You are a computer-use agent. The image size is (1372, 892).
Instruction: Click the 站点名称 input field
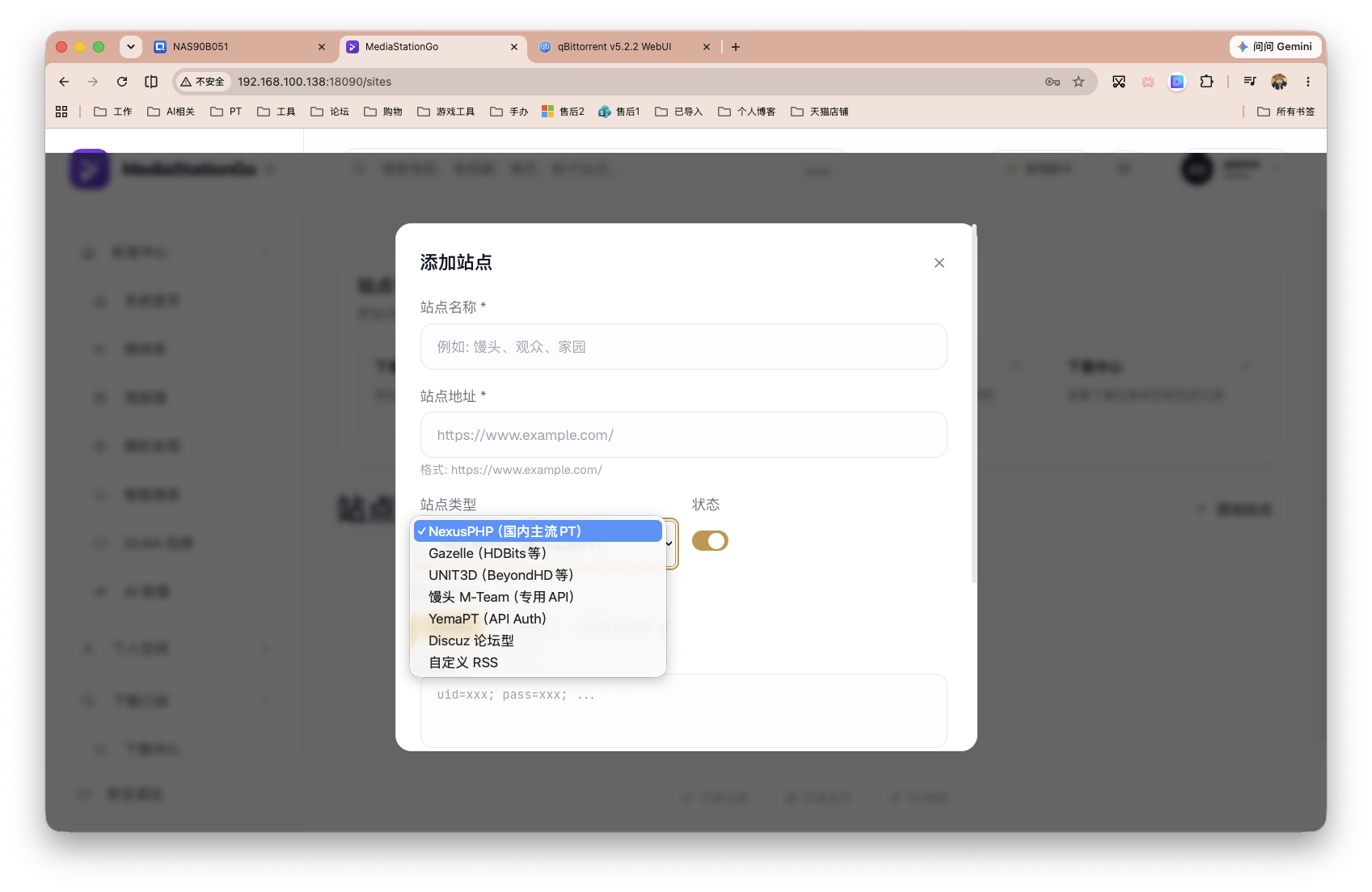coord(683,347)
